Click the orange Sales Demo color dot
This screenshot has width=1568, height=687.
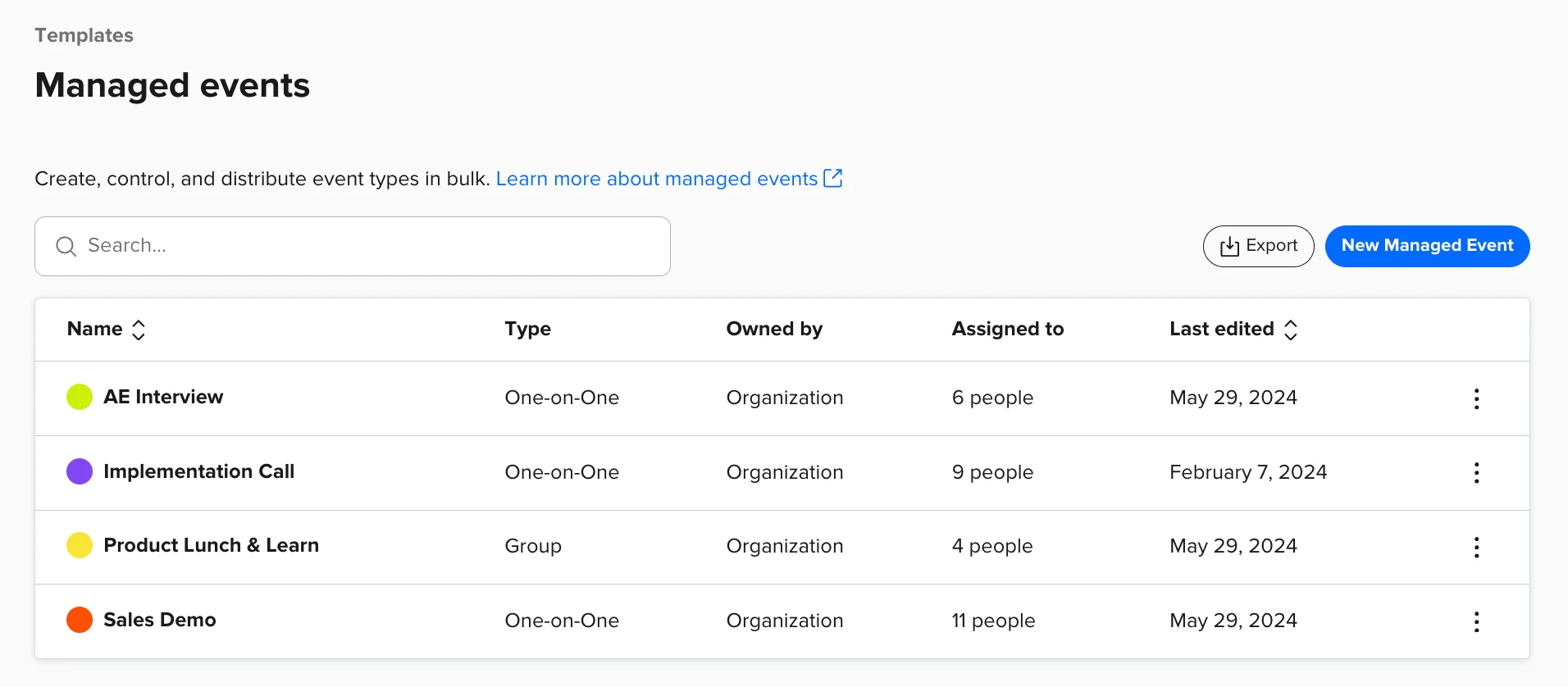tap(80, 620)
